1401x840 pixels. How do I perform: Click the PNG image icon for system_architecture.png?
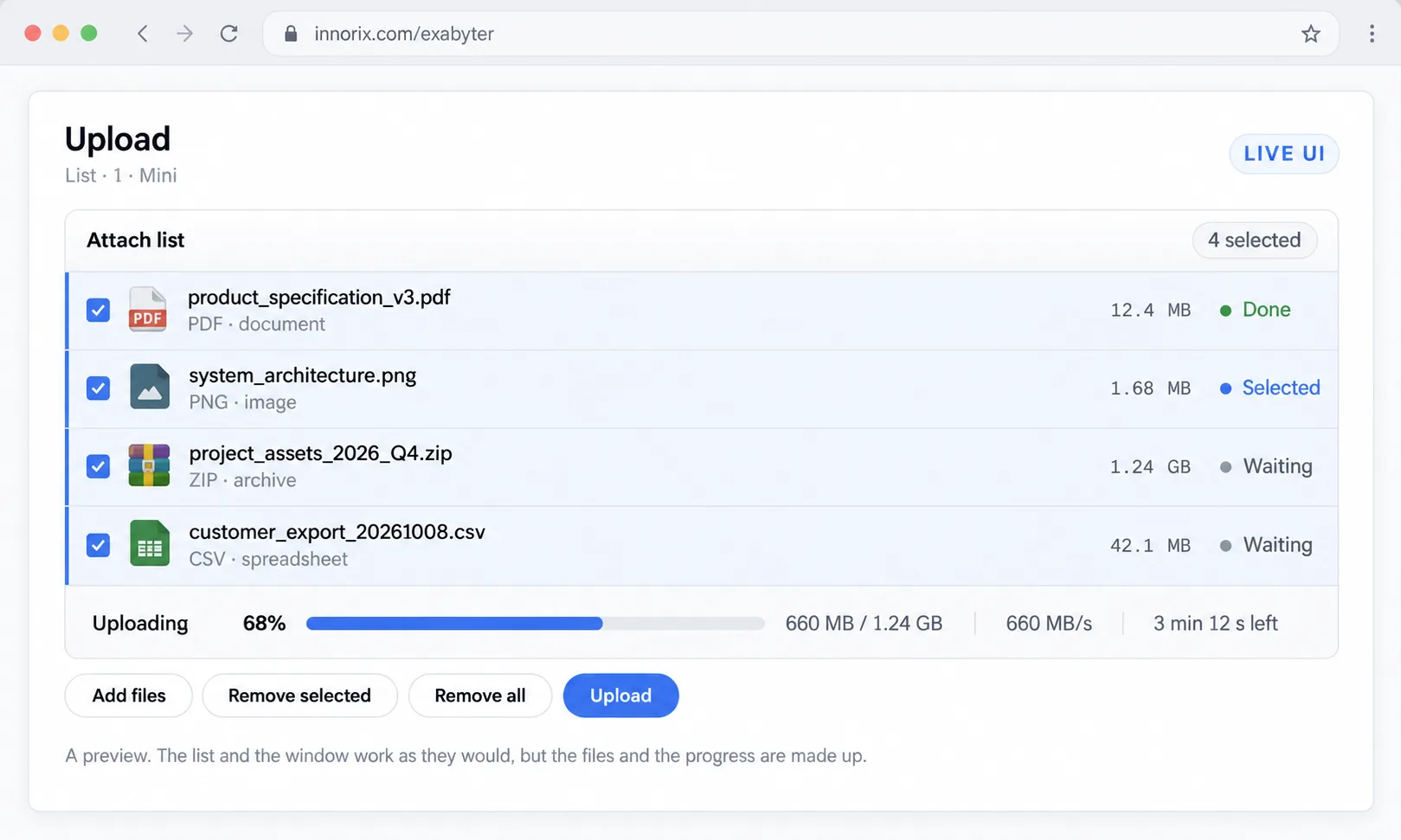pos(150,387)
